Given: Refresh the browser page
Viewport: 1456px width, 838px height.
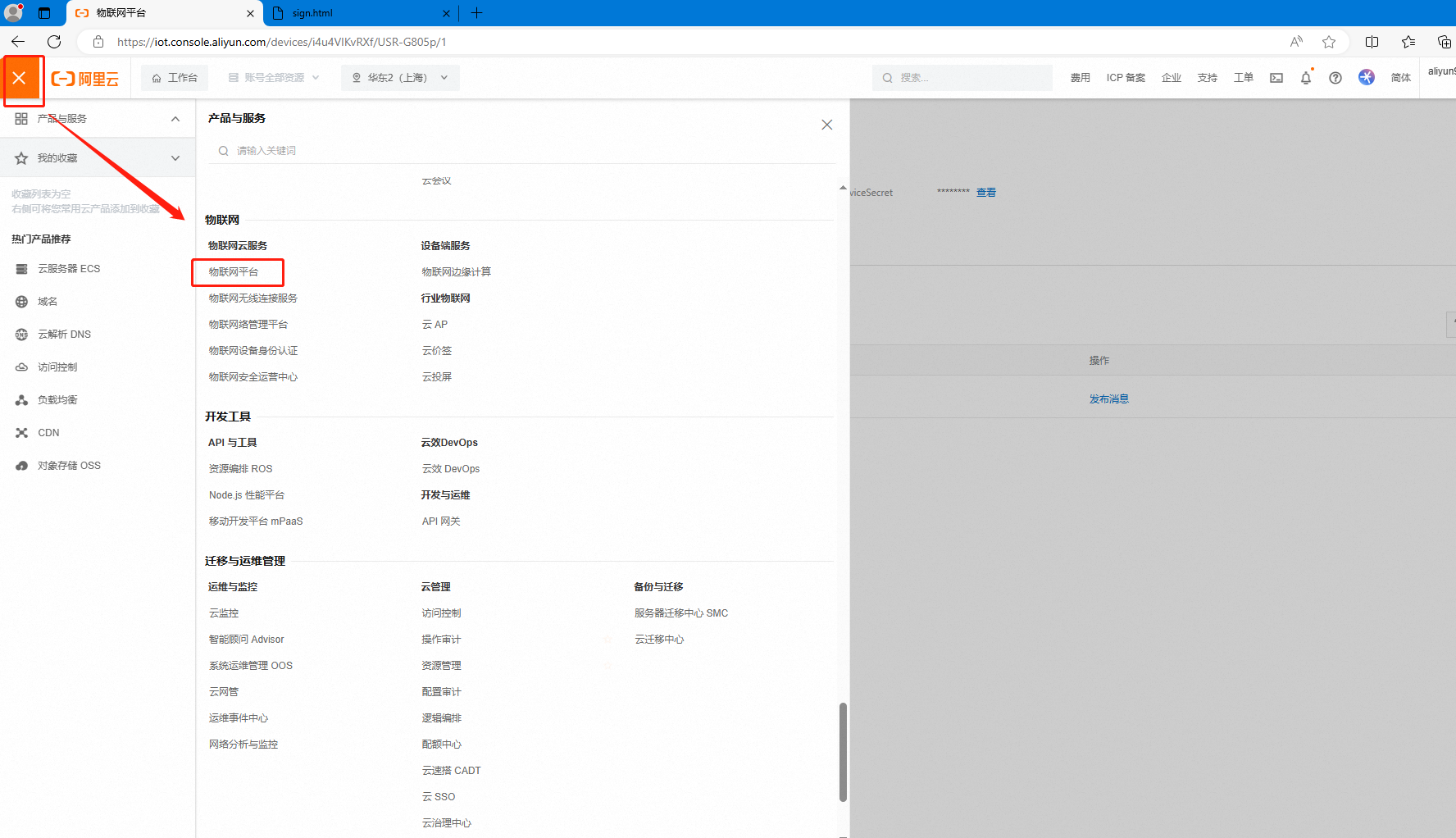Looking at the screenshot, I should [x=54, y=42].
